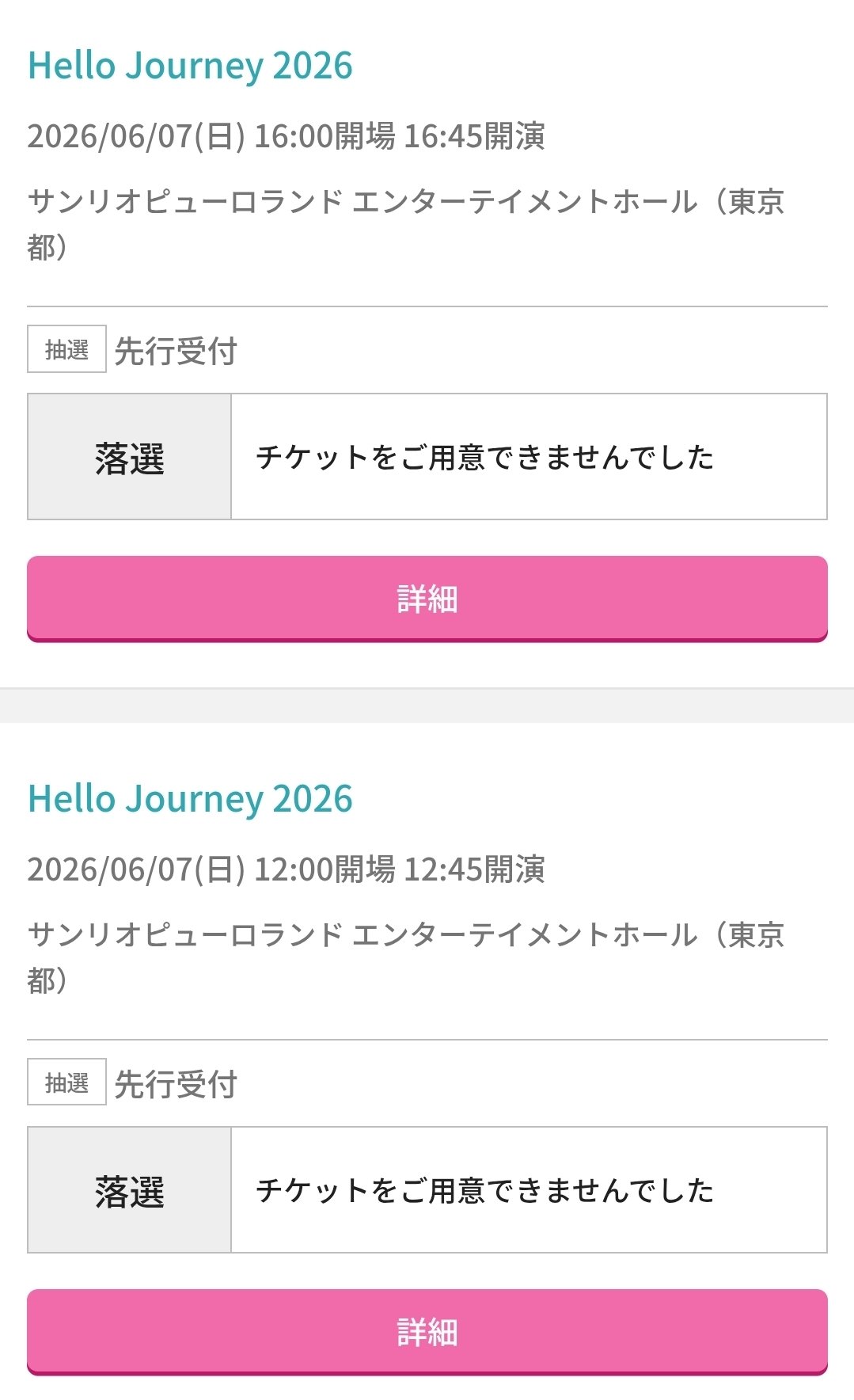
Task: Click 先行受付 label in the 12:00 show card
Action: (x=176, y=1084)
